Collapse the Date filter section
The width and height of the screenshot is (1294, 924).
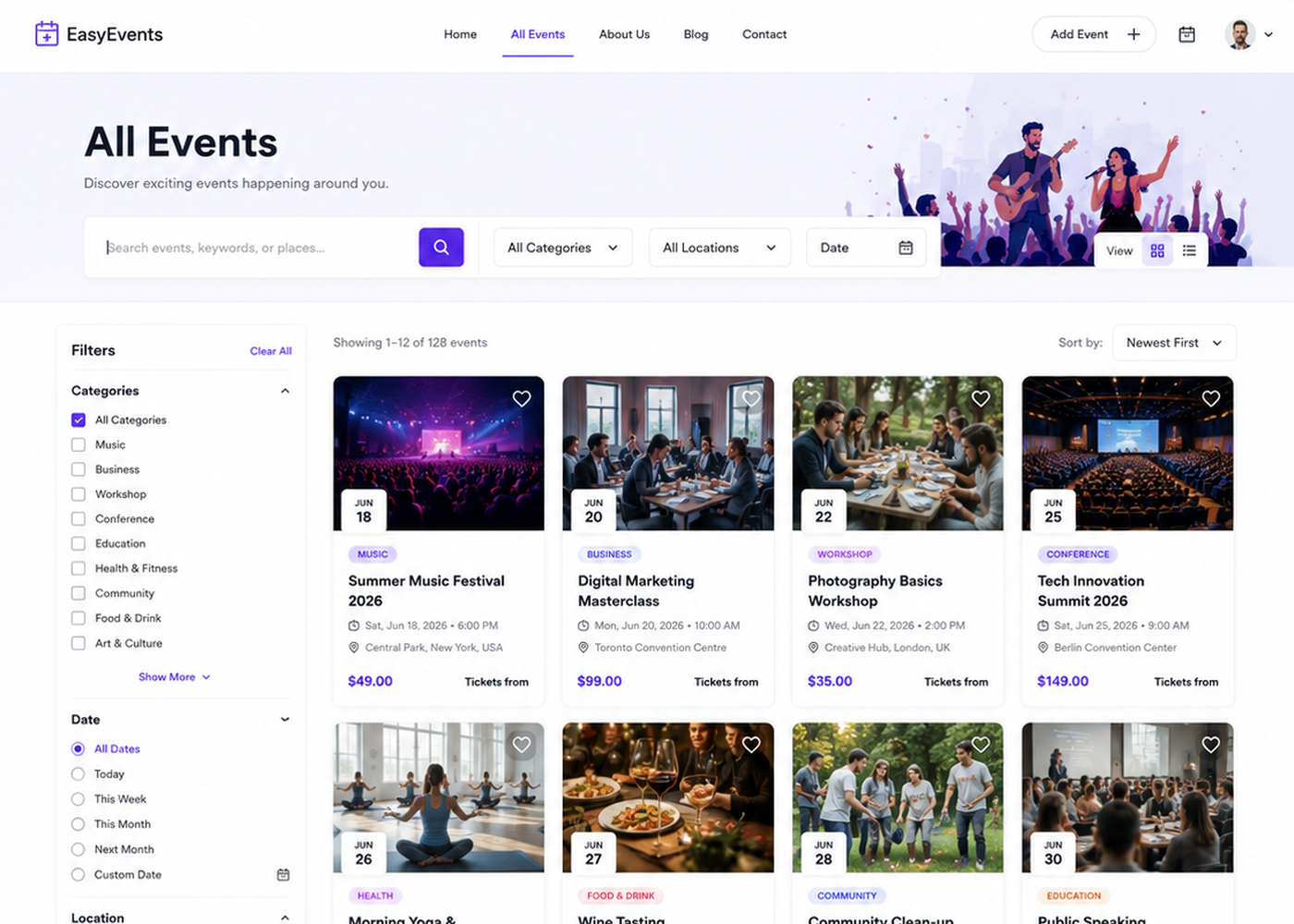pyautogui.click(x=285, y=720)
